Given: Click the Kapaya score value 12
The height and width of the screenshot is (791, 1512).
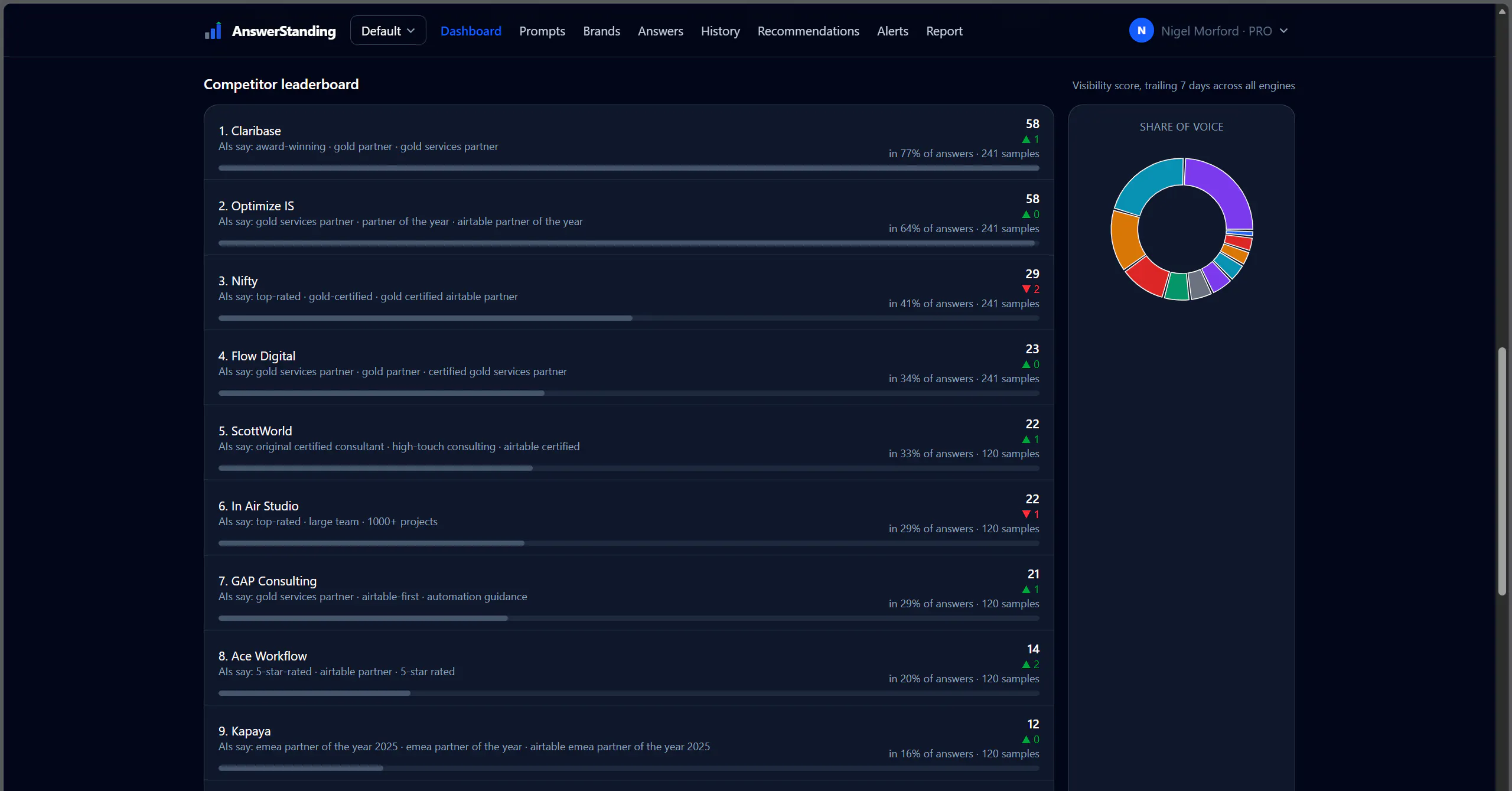Looking at the screenshot, I should [1033, 724].
